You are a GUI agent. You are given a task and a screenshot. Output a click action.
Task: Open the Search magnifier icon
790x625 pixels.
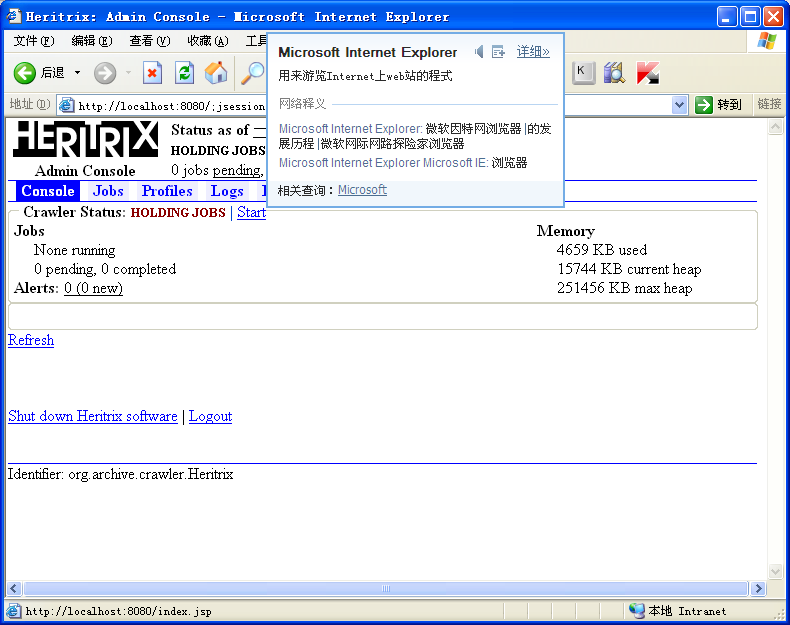click(253, 74)
